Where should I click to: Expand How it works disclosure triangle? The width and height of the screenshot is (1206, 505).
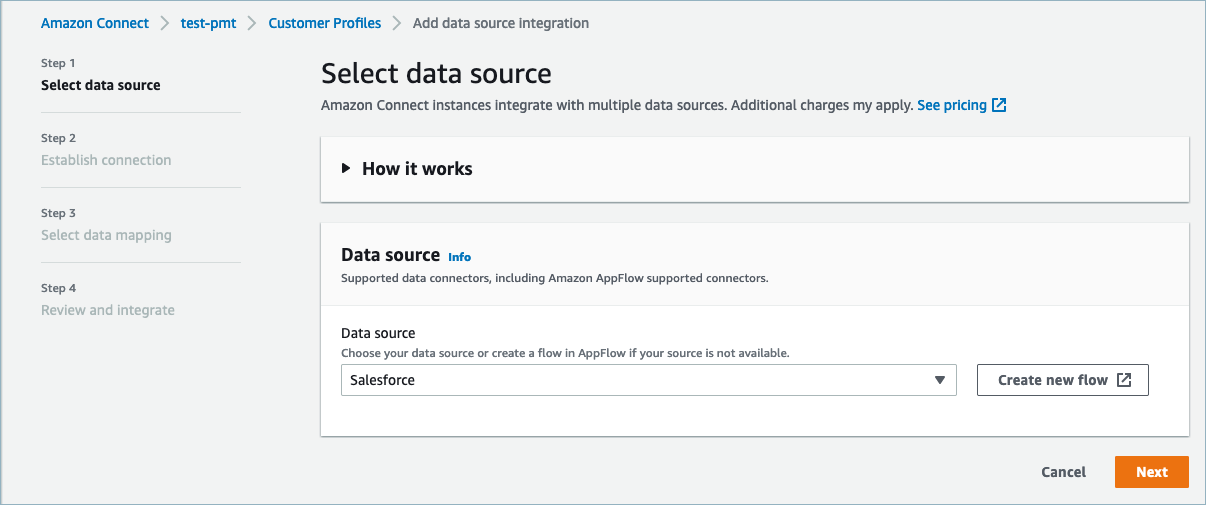tap(347, 169)
